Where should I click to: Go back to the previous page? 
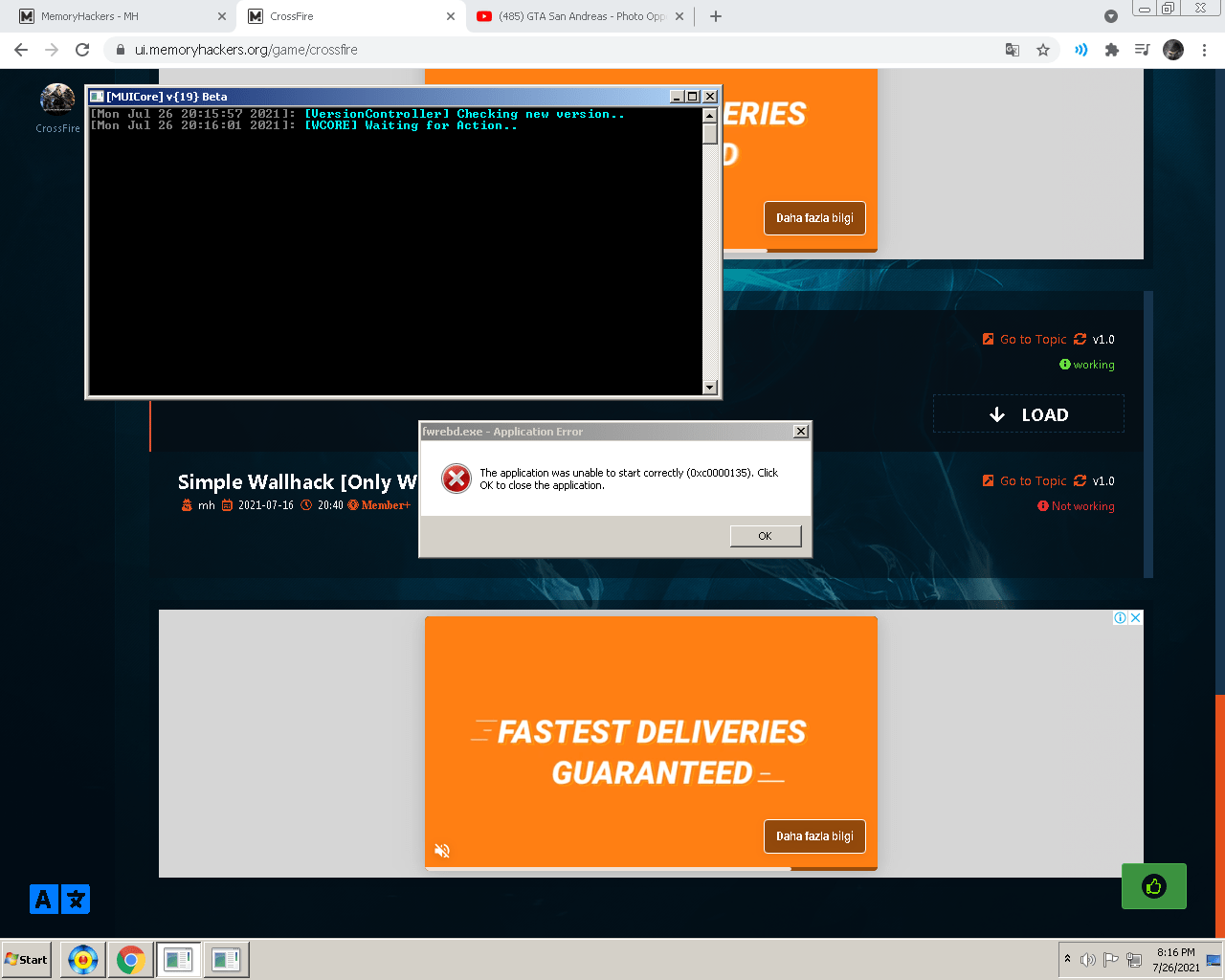21,50
